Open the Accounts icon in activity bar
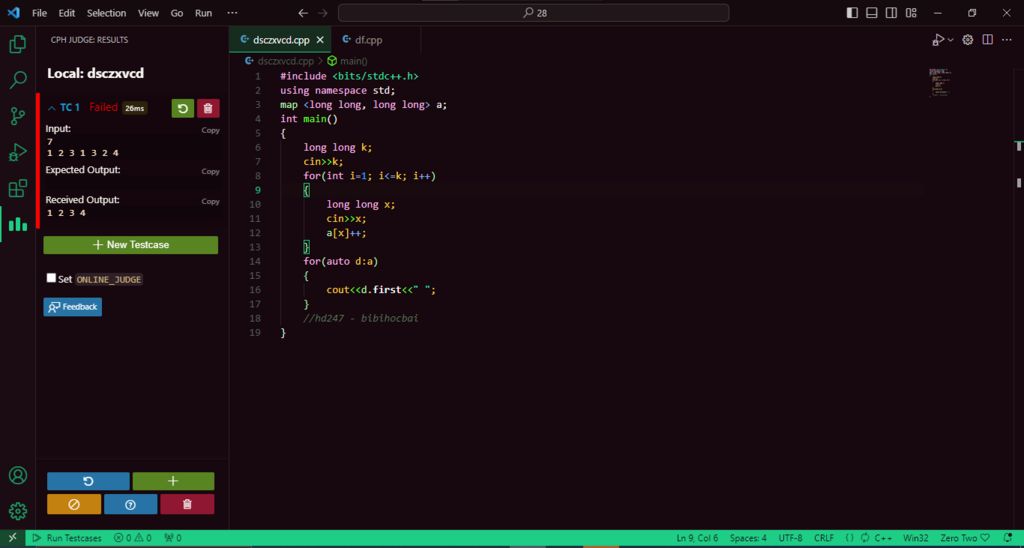Image resolution: width=1024 pixels, height=548 pixels. (x=18, y=475)
